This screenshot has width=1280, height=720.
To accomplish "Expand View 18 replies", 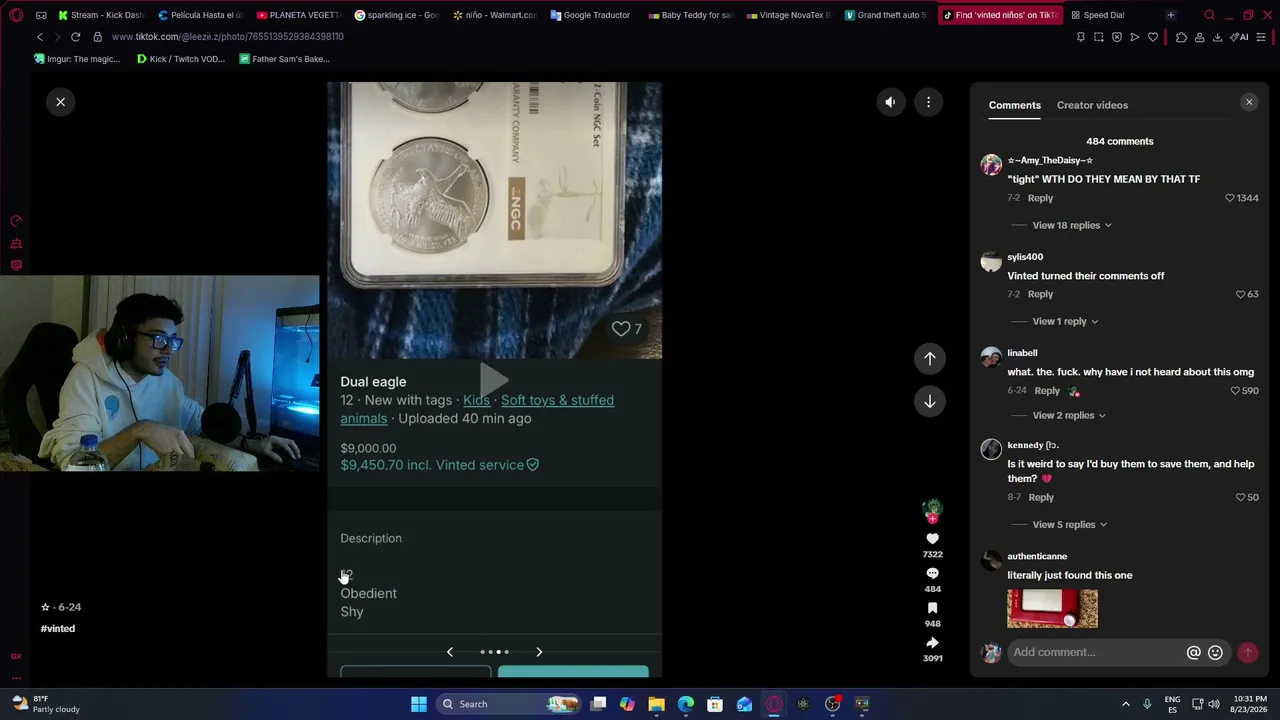I will (1071, 225).
